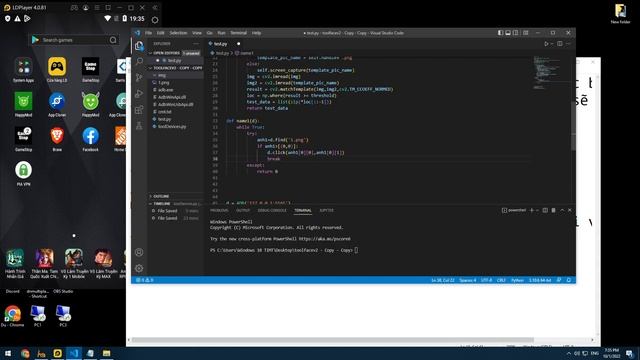The height and width of the screenshot is (360, 640).
Task: Open Brave browser in LDPlayer
Action: pyautogui.click(x=57, y=139)
